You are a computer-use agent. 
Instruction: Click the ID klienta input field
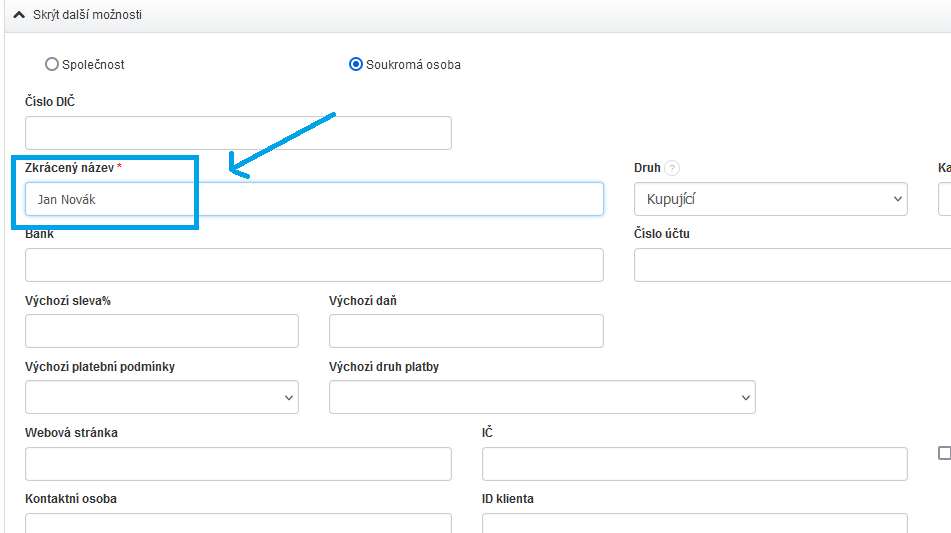point(694,522)
